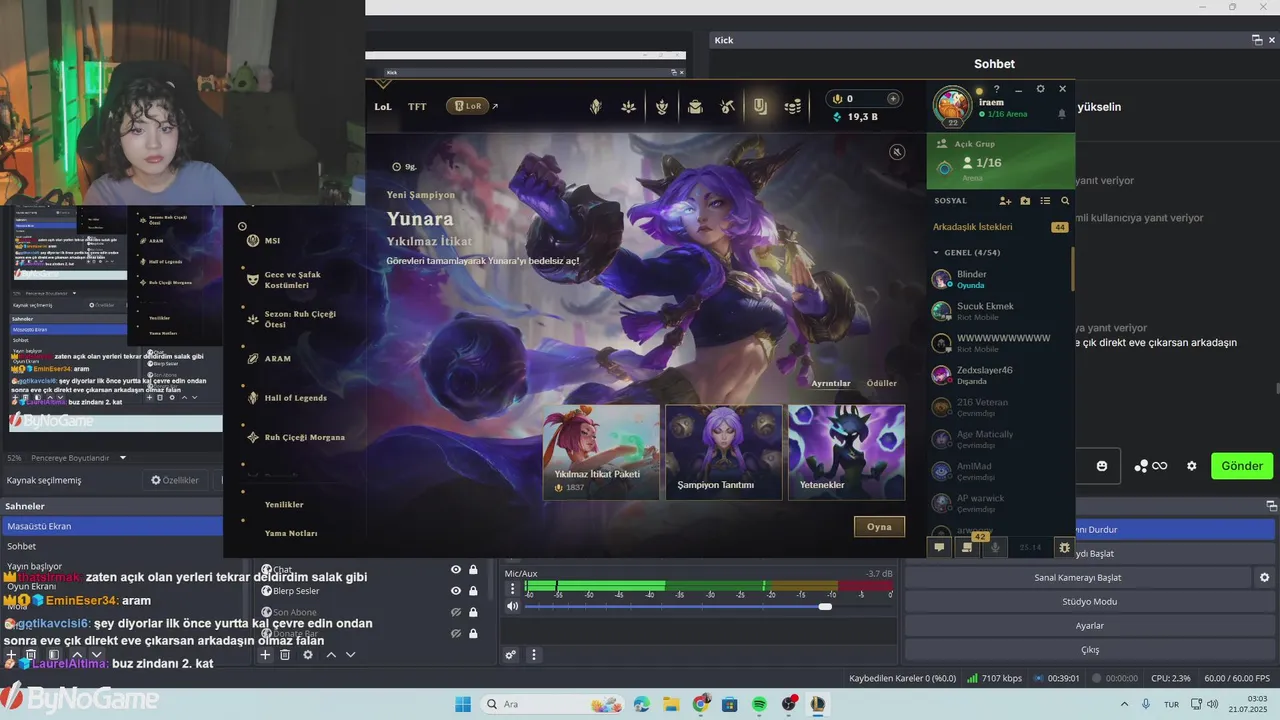This screenshot has width=1280, height=720.
Task: Open the chat bubble icon in social footer
Action: click(939, 547)
